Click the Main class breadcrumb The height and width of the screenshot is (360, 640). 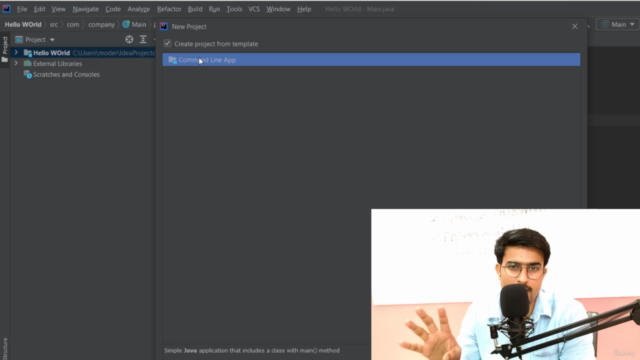point(134,24)
